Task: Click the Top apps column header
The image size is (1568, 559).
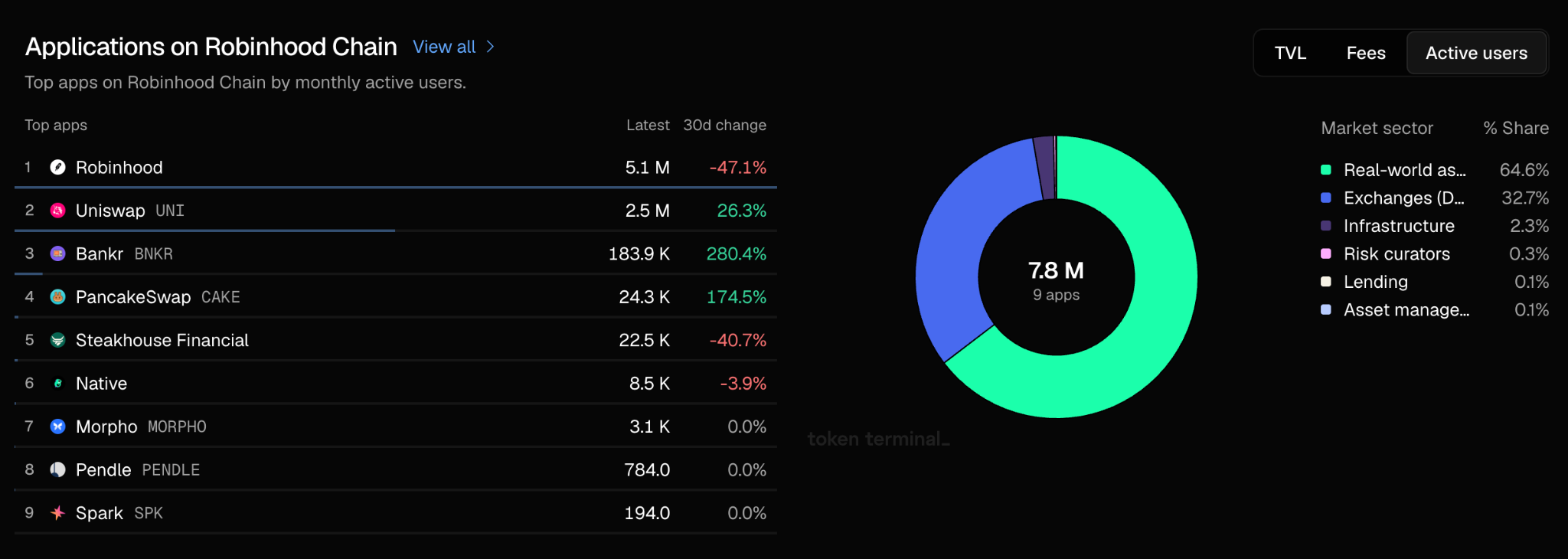Action: click(x=56, y=125)
